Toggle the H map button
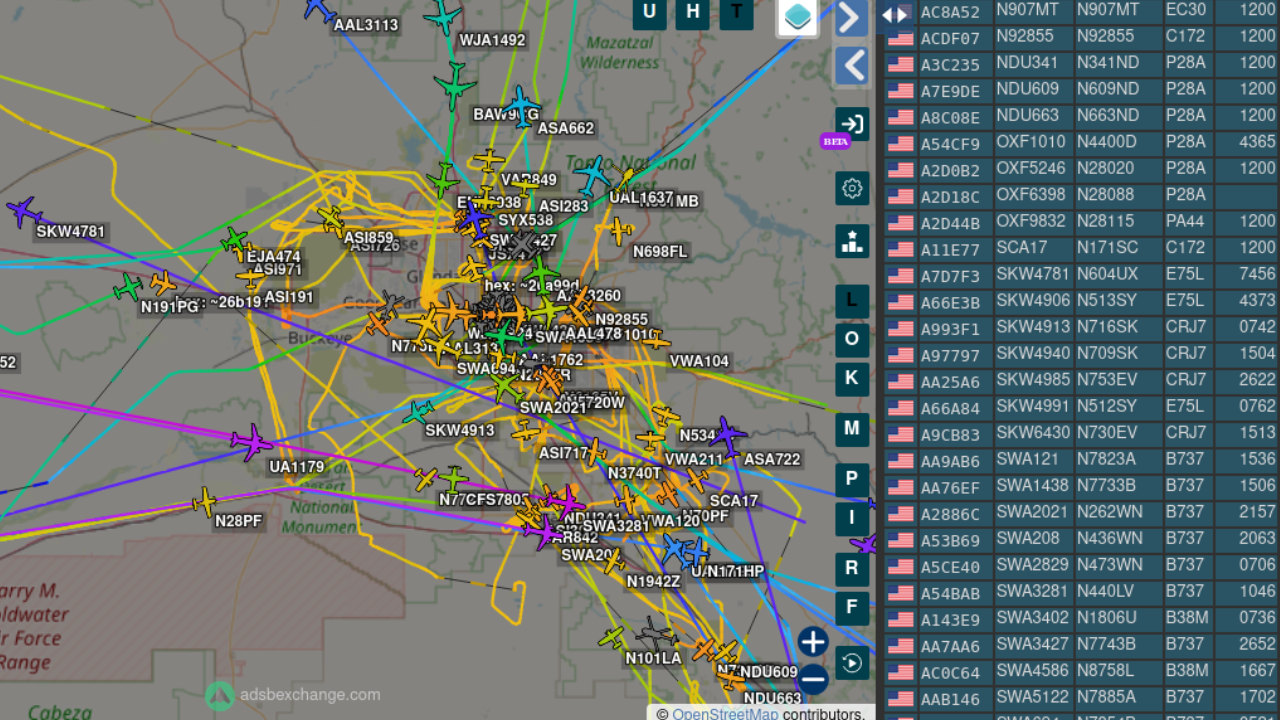Screen dimensions: 1280x720 693,12
